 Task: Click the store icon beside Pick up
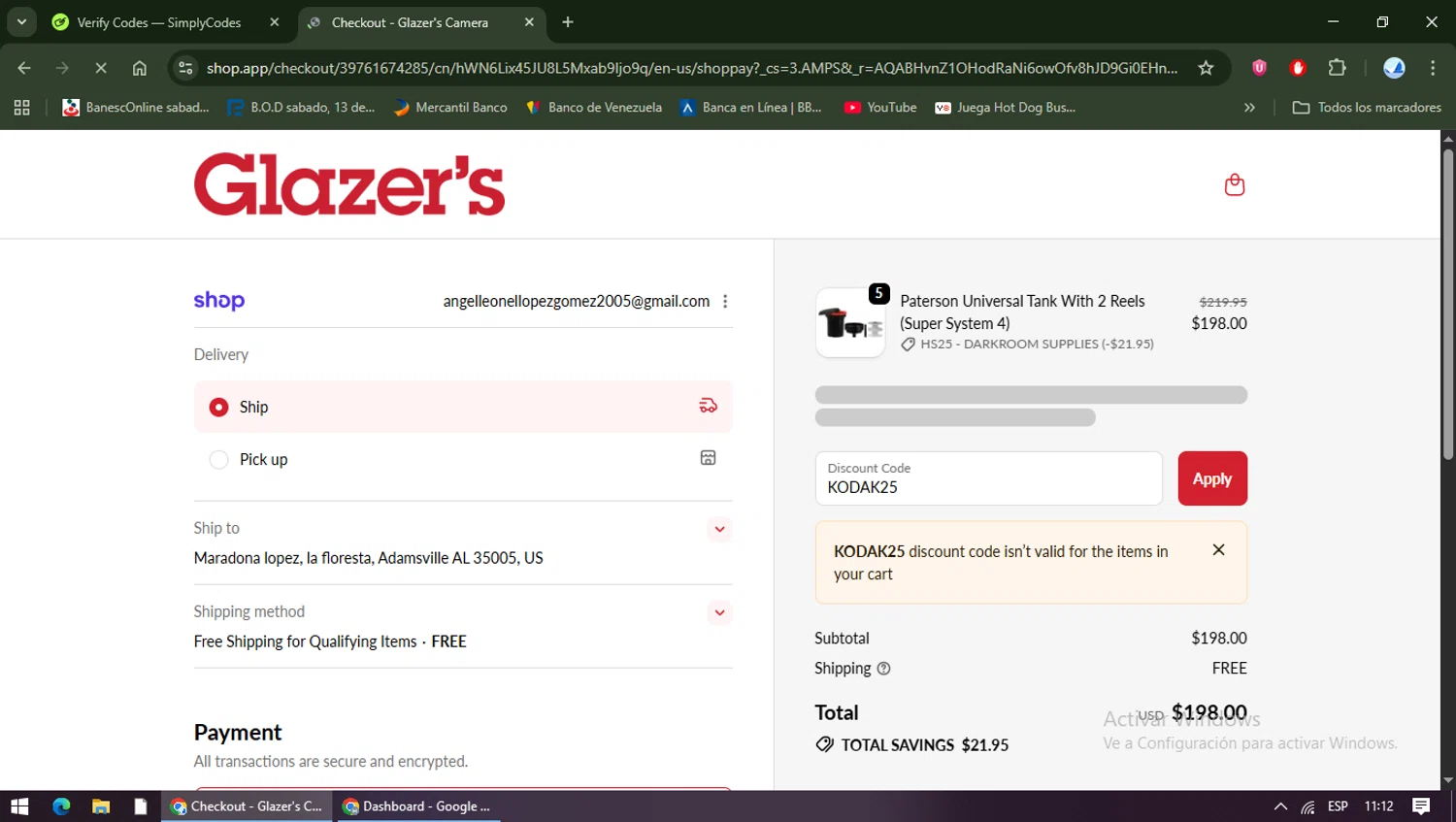(x=709, y=458)
